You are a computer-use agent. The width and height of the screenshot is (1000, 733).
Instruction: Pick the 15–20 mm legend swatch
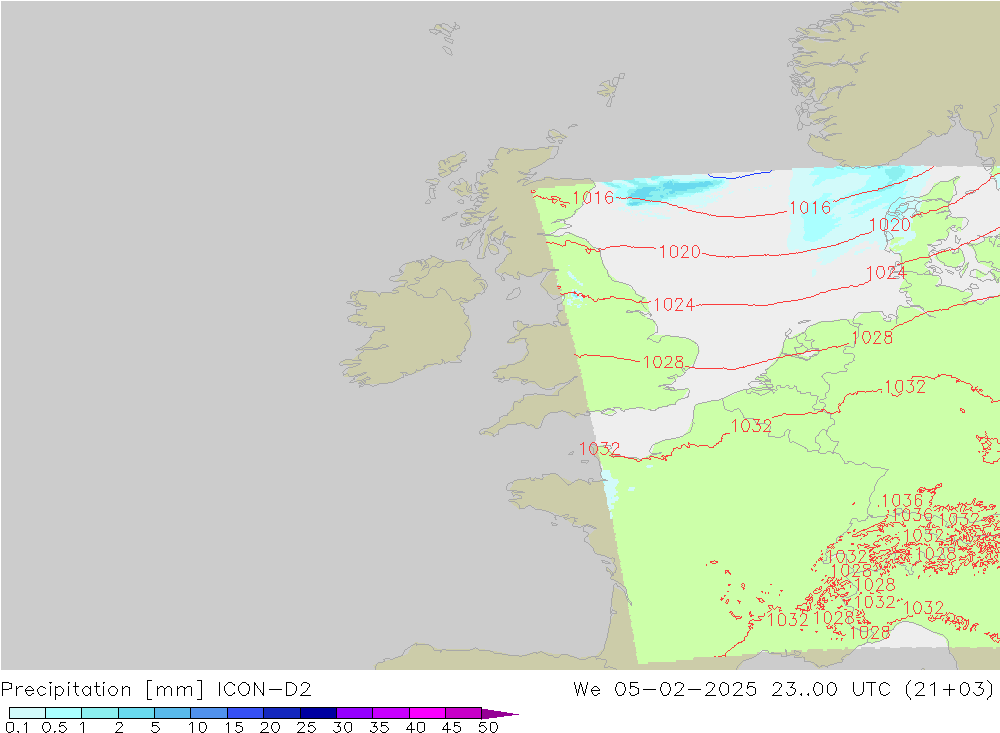(246, 713)
